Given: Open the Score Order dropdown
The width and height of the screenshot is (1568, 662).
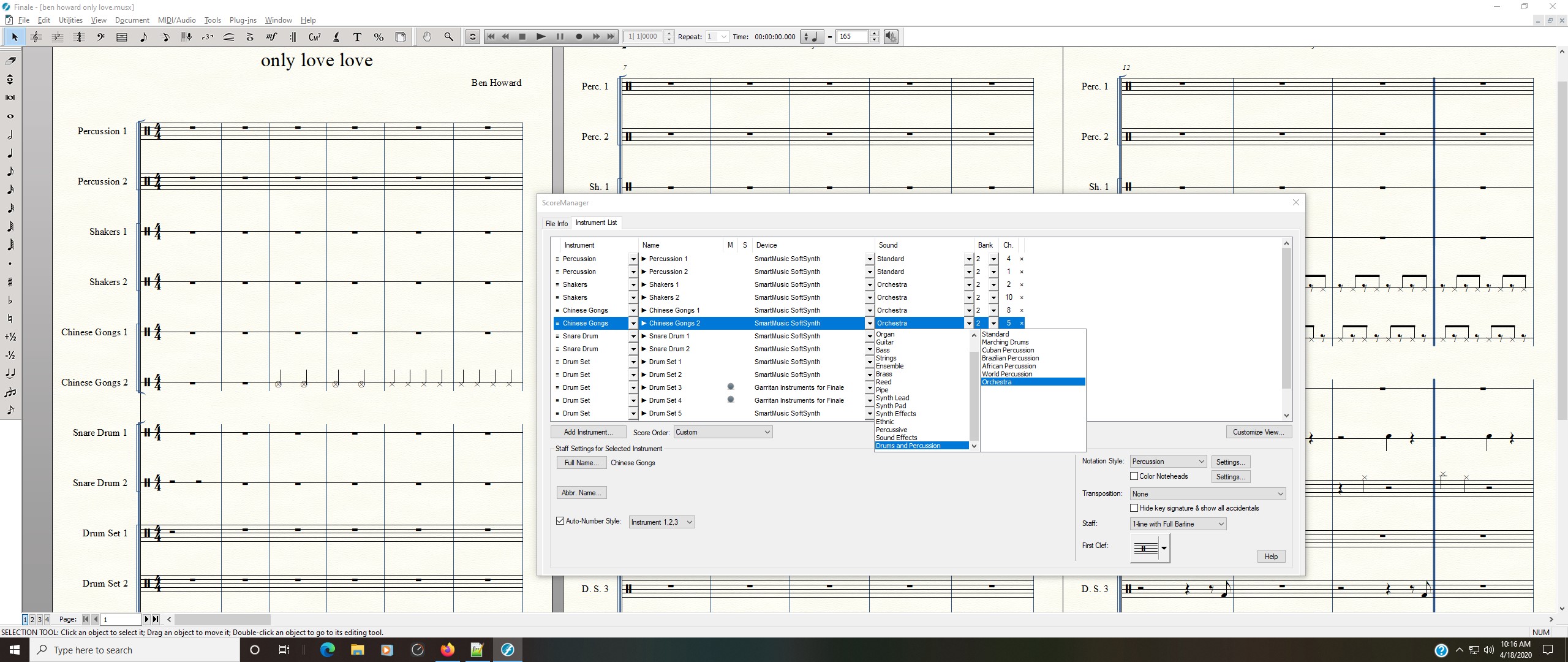Looking at the screenshot, I should tap(723, 432).
